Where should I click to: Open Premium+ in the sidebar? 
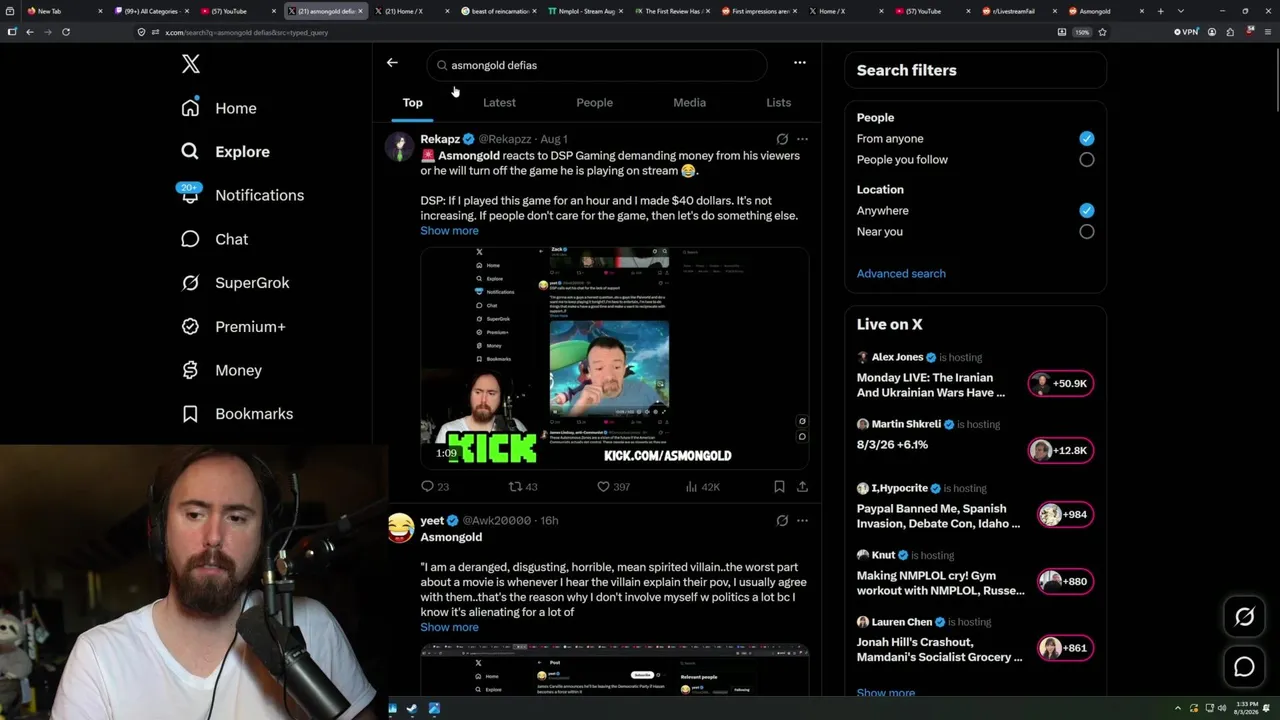(233, 327)
